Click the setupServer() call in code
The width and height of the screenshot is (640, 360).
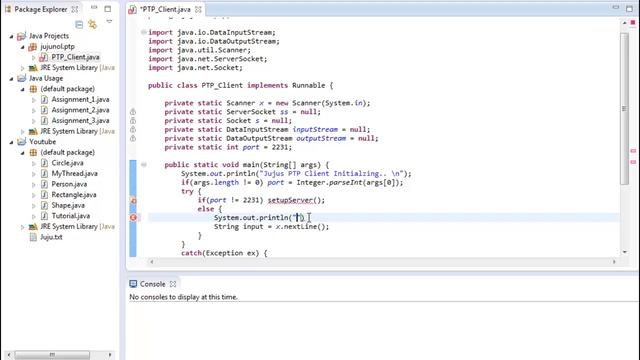pyautogui.click(x=296, y=200)
